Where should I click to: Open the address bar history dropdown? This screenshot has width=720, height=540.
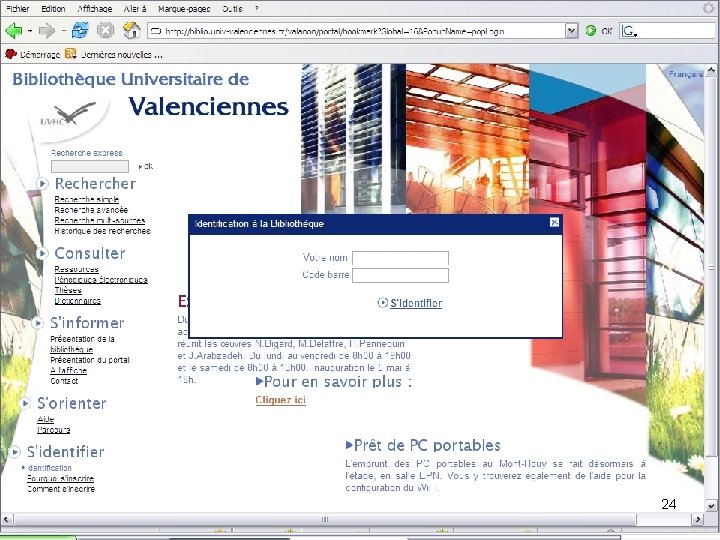click(x=571, y=31)
